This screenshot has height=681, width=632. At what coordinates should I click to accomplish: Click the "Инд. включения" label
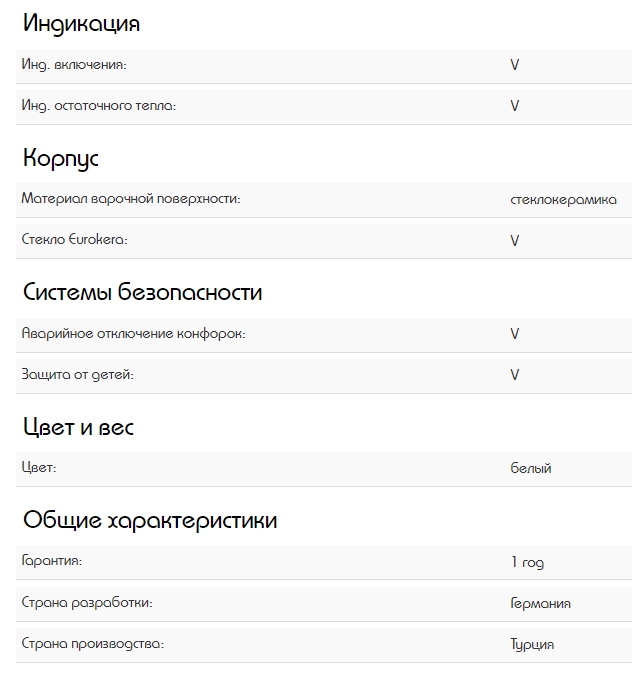click(74, 65)
